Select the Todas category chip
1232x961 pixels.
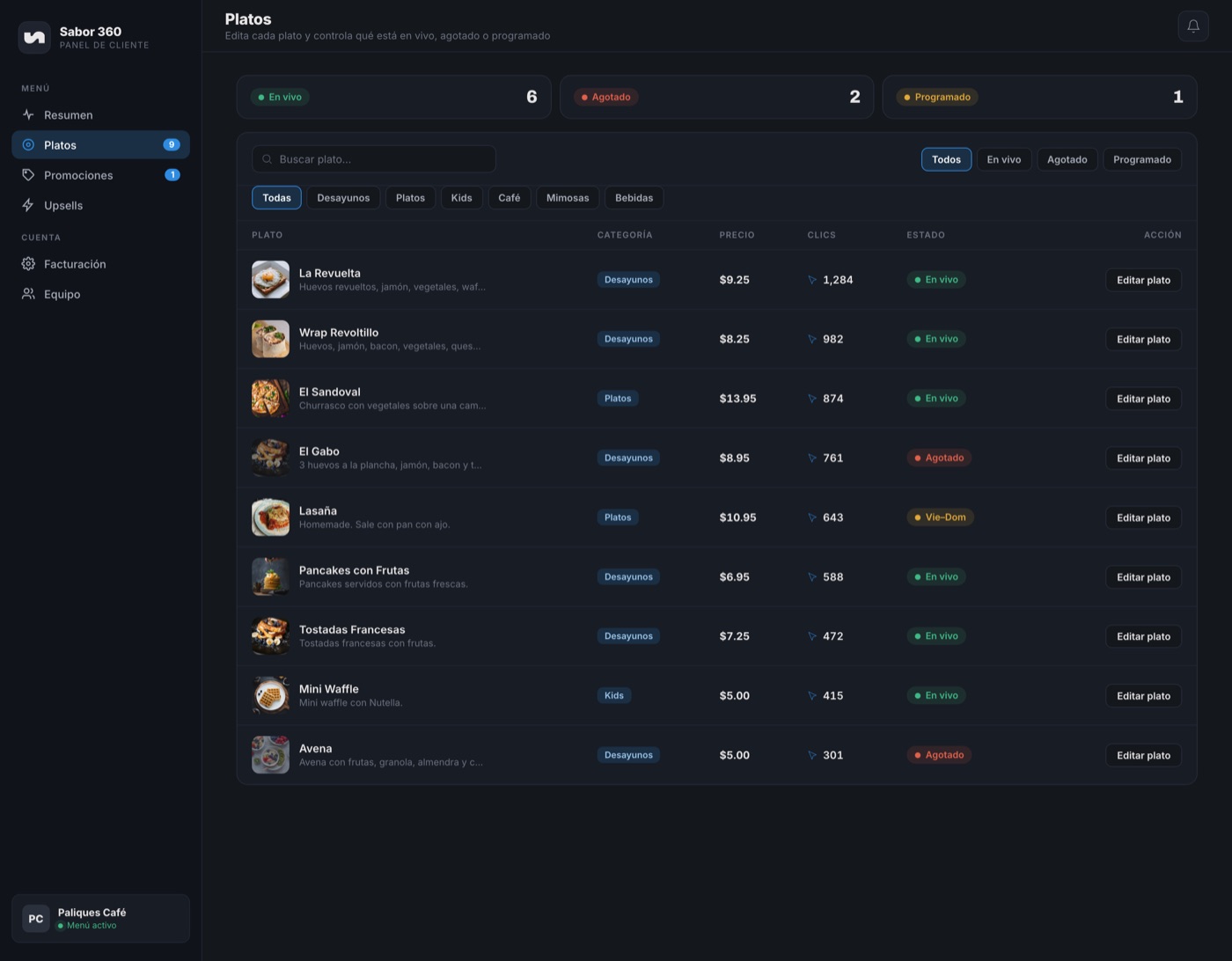pos(276,198)
